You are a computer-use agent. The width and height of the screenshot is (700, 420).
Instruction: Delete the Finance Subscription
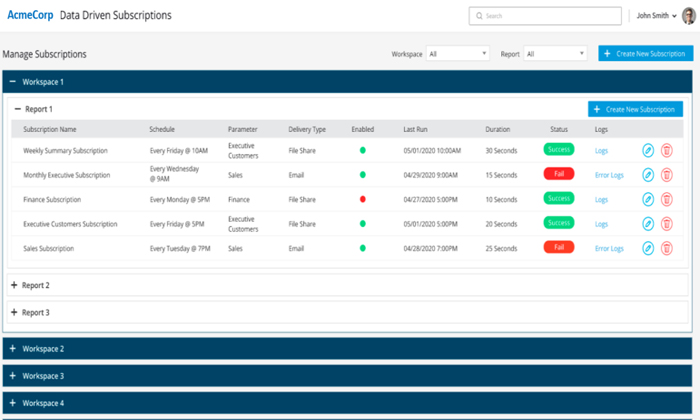point(667,199)
